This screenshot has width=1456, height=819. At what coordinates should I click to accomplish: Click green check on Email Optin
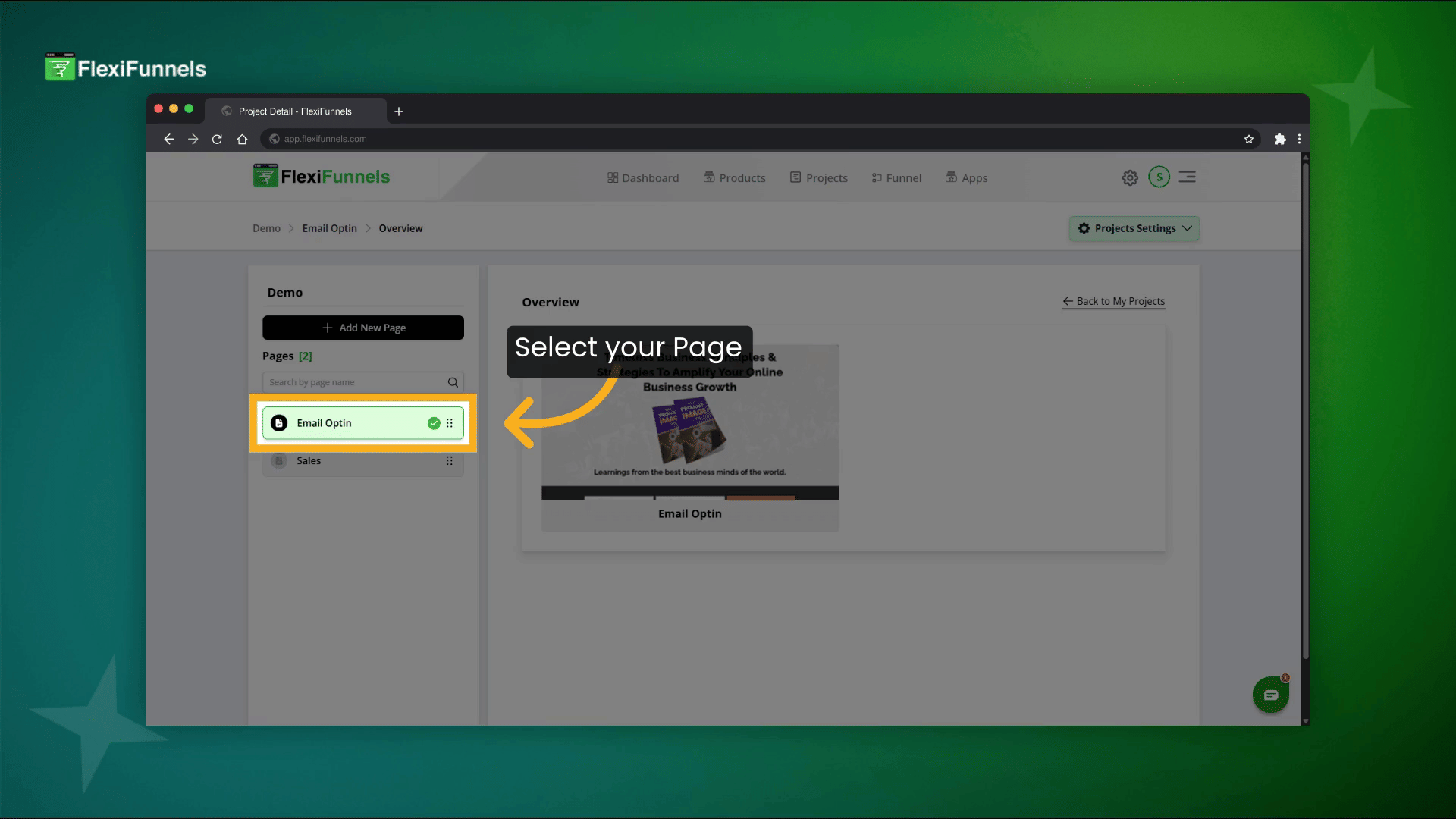point(434,423)
